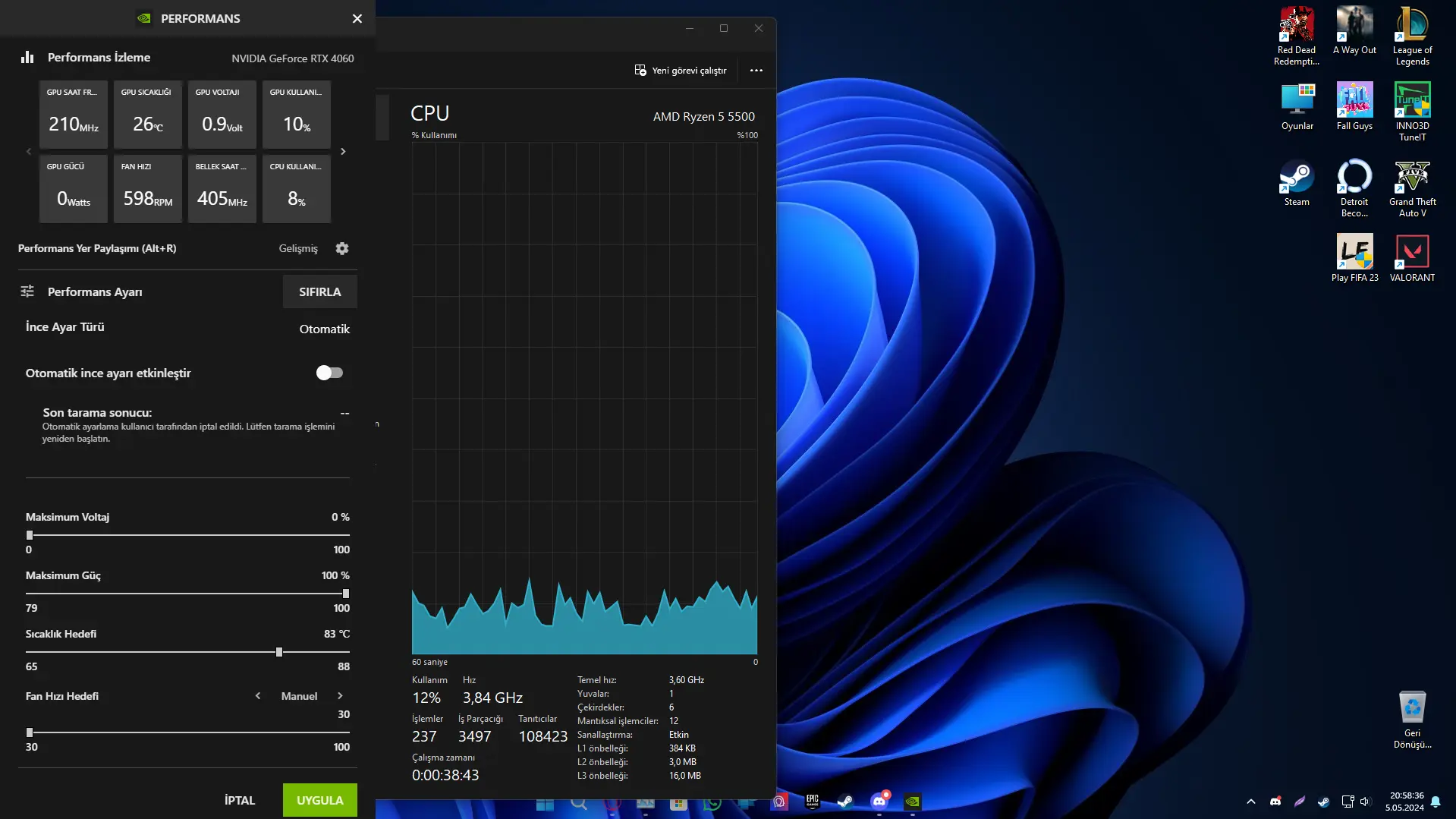Click the Maksimum Güç slider handle
This screenshot has height=819, width=1456.
(346, 594)
